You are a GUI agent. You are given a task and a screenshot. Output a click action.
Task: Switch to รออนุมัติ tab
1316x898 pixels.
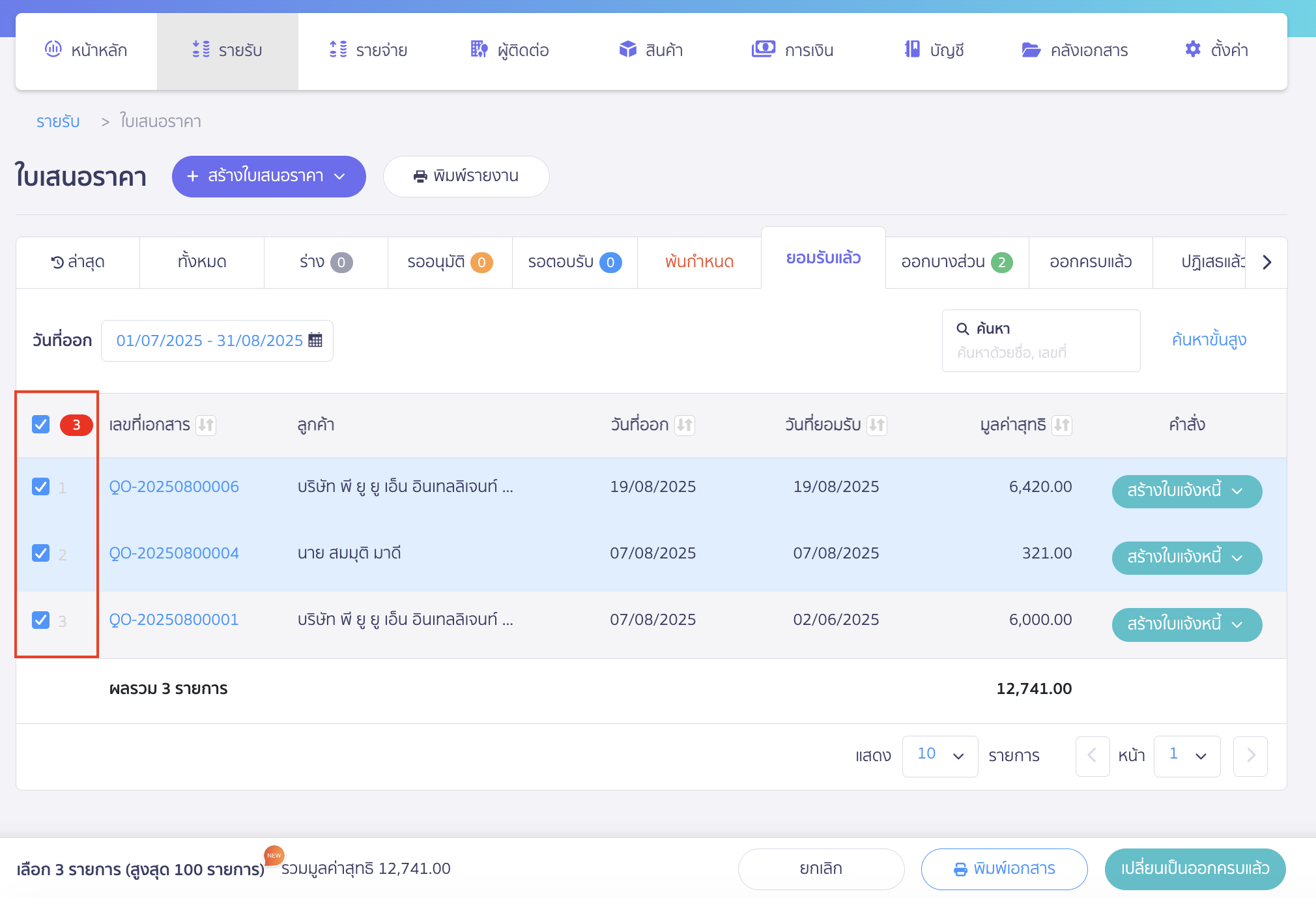[x=450, y=262]
